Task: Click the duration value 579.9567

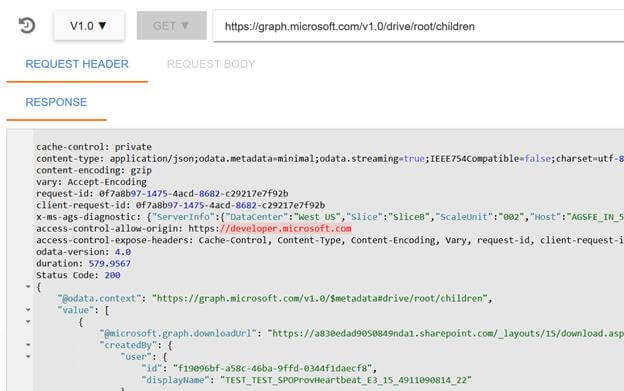Action: [109, 264]
